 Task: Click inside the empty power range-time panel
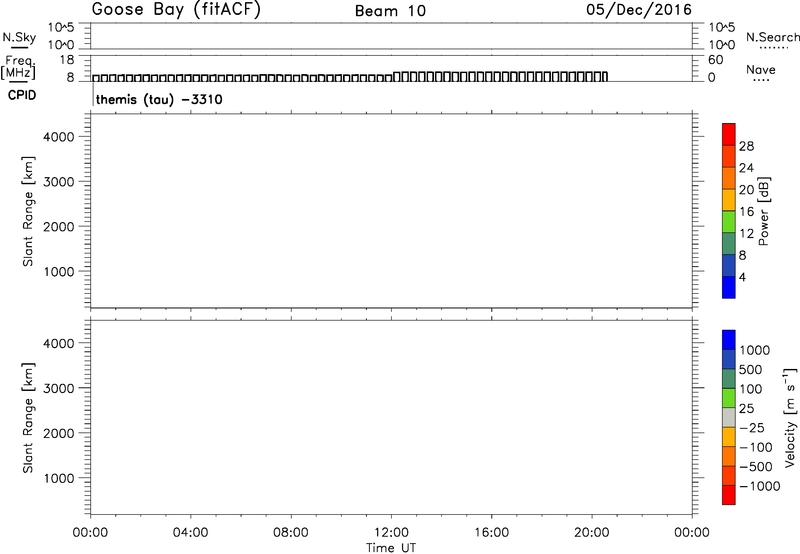click(391, 211)
